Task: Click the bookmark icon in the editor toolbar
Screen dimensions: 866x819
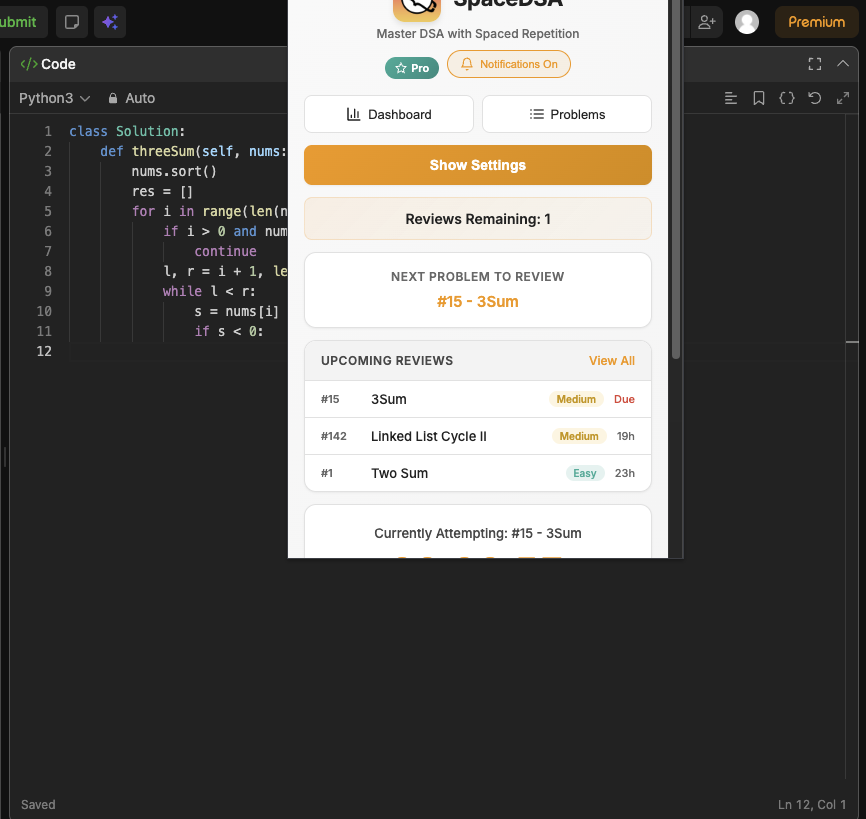Action: click(759, 98)
